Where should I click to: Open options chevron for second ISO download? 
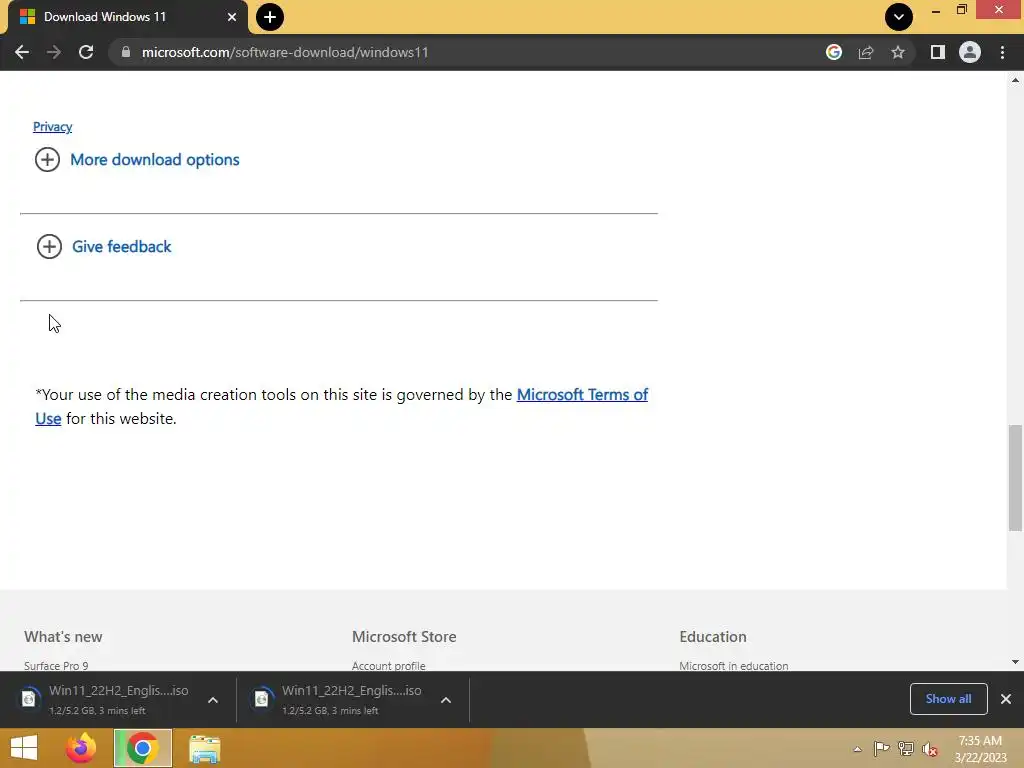(446, 699)
